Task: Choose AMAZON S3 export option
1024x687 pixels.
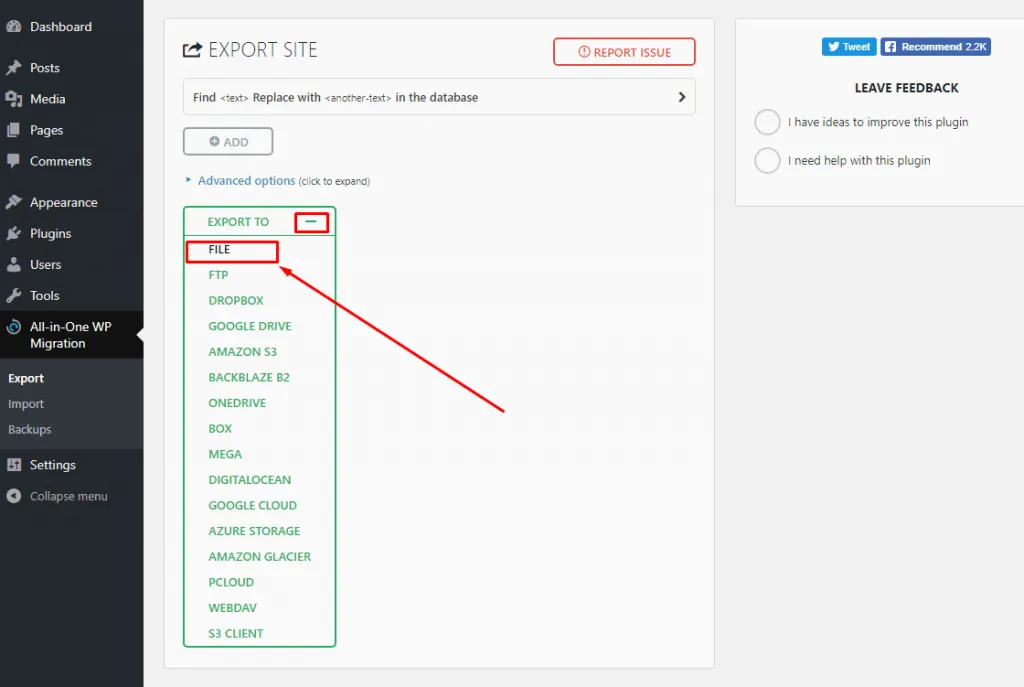Action: (242, 351)
